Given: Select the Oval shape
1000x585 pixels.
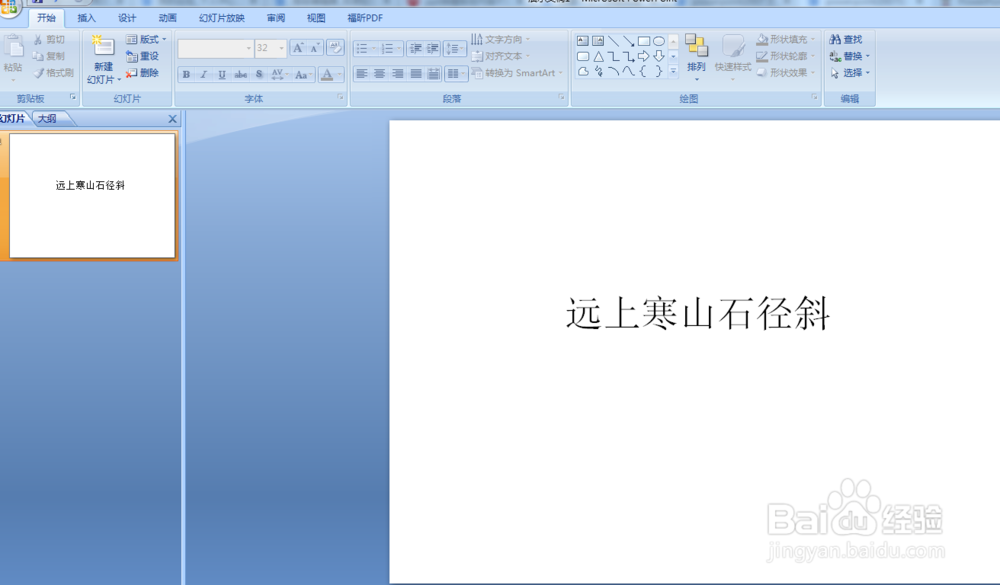Looking at the screenshot, I should point(659,41).
